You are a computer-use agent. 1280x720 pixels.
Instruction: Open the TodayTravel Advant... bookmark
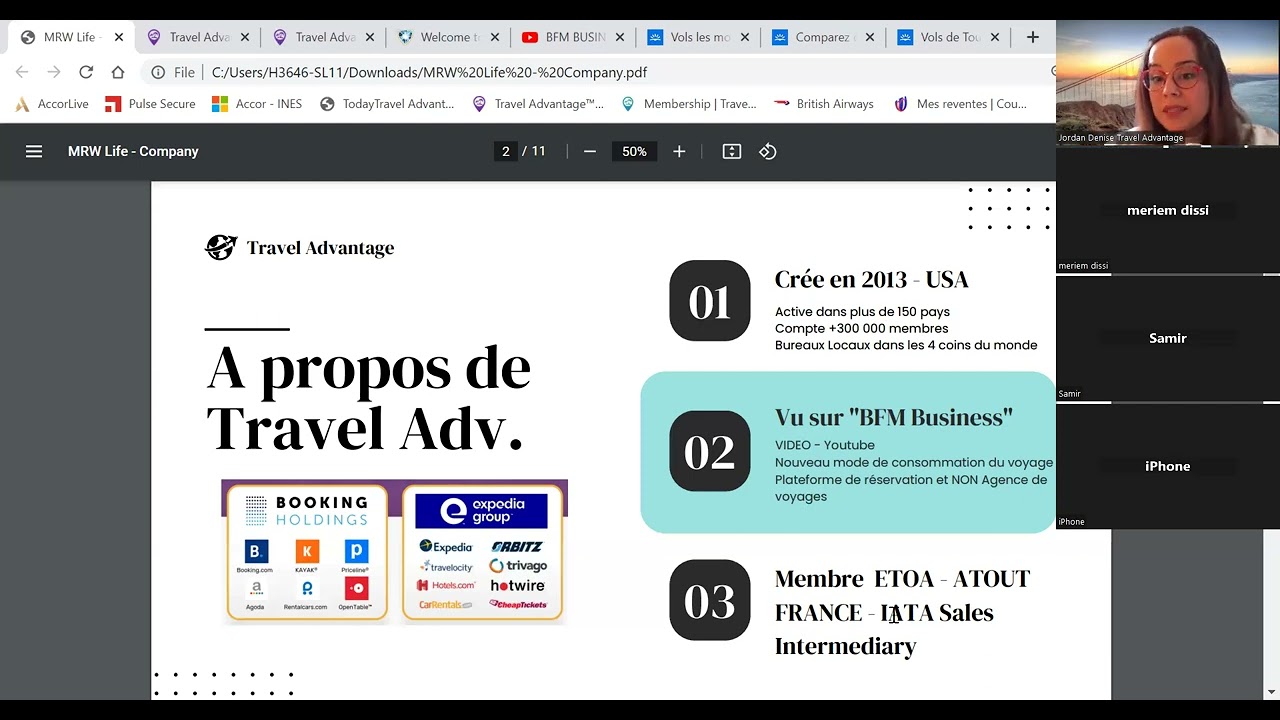[x=386, y=104]
